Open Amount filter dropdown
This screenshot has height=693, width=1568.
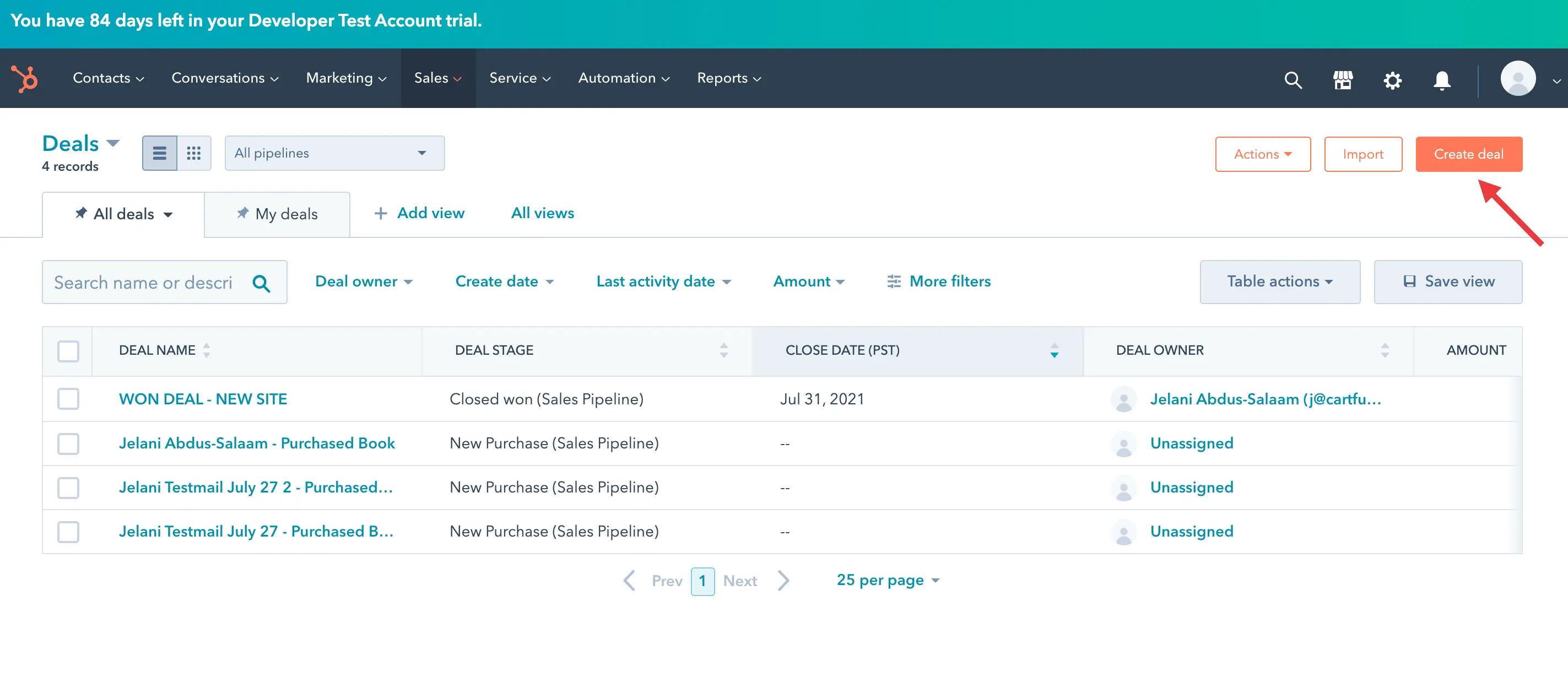pos(808,281)
